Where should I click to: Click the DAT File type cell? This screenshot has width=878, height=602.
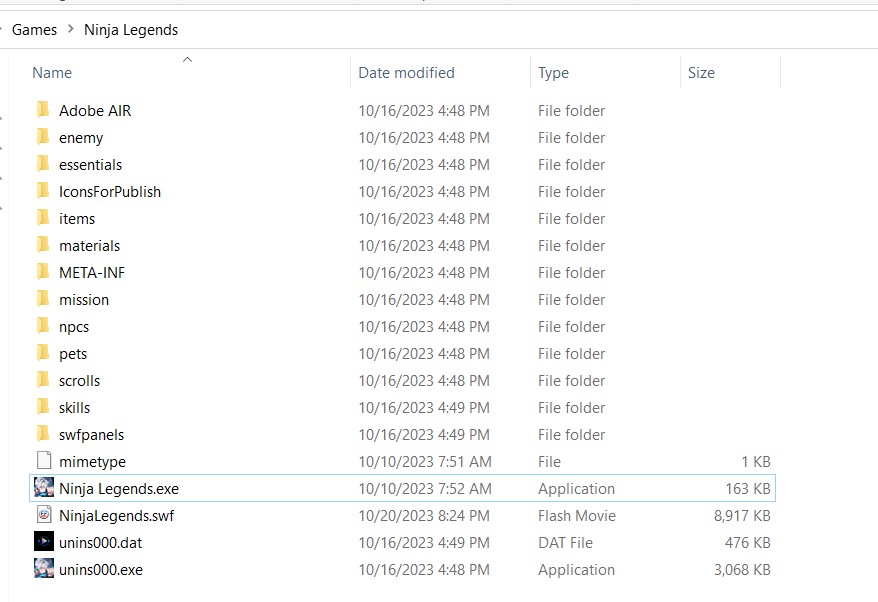565,543
